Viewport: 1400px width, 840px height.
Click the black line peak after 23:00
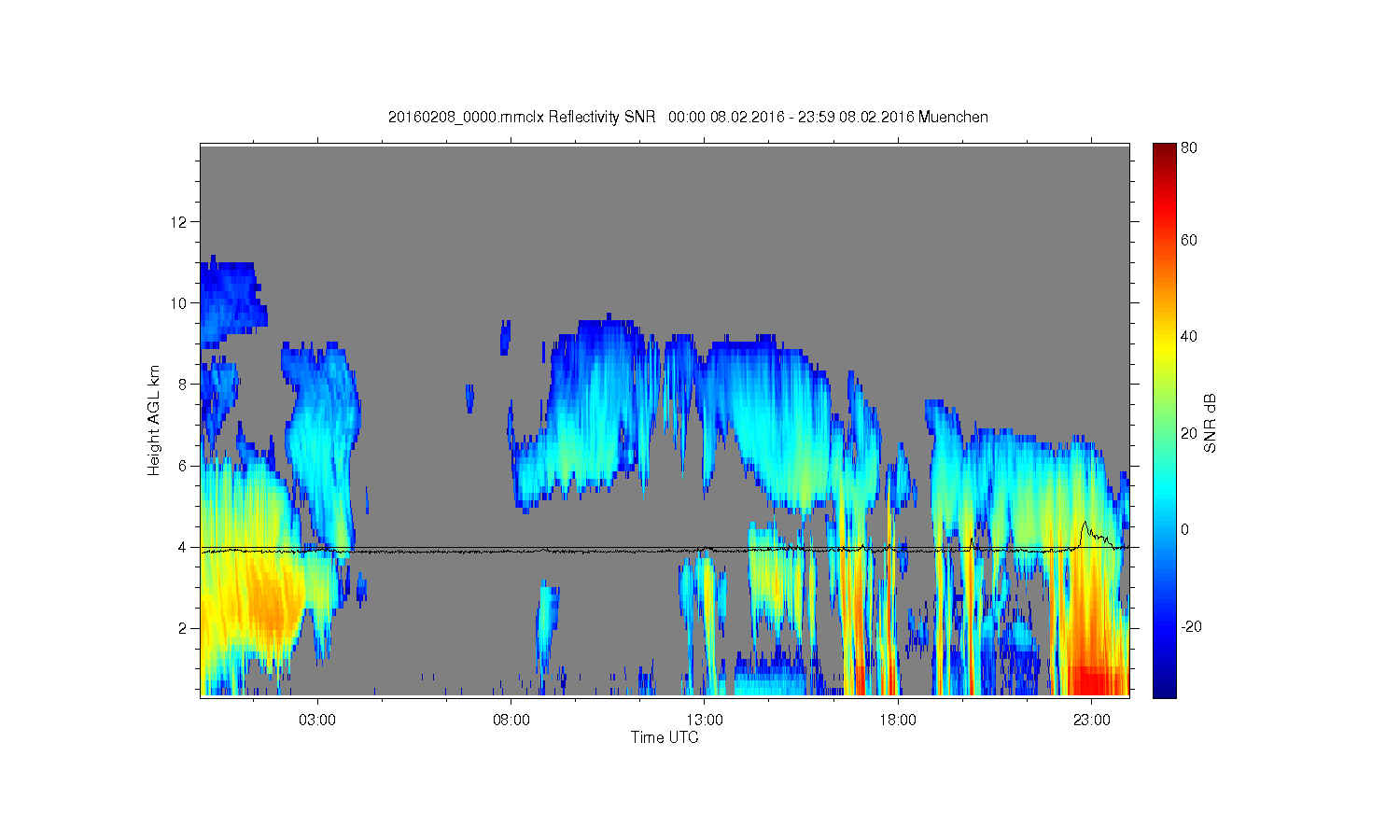pos(1084,524)
